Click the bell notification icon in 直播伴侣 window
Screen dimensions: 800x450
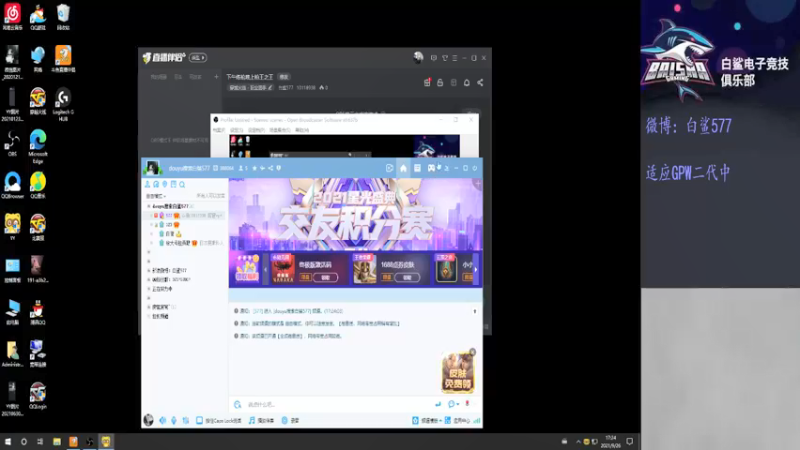466,83
